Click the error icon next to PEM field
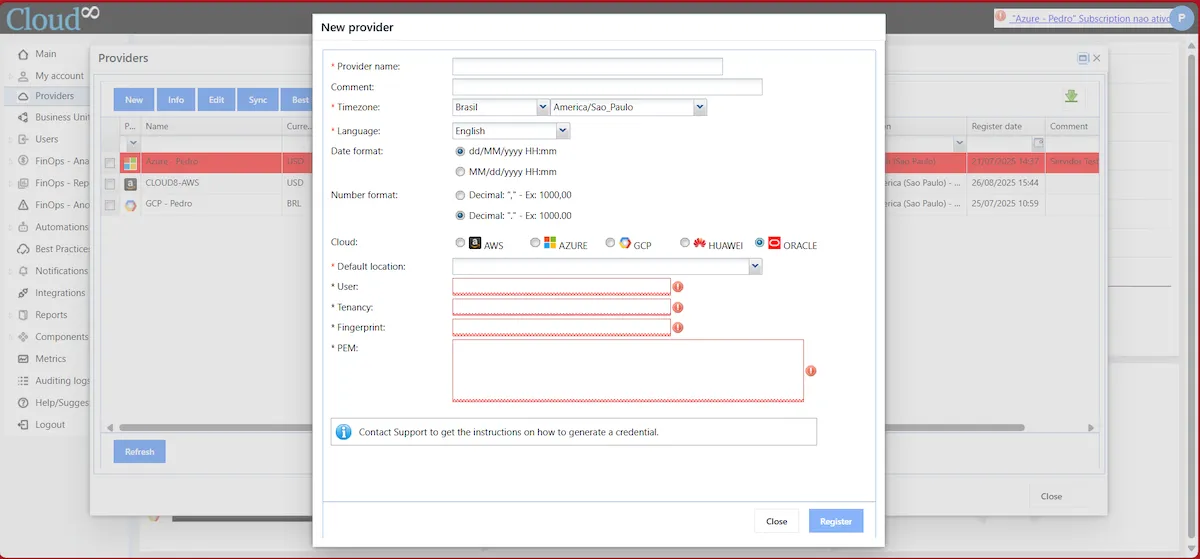The height and width of the screenshot is (559, 1200). coord(811,370)
